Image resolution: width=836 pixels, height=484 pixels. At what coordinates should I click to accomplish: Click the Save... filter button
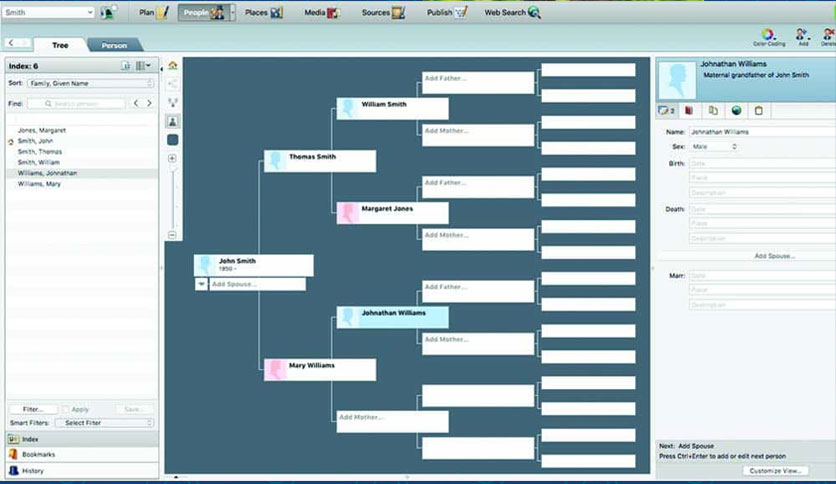(x=134, y=409)
